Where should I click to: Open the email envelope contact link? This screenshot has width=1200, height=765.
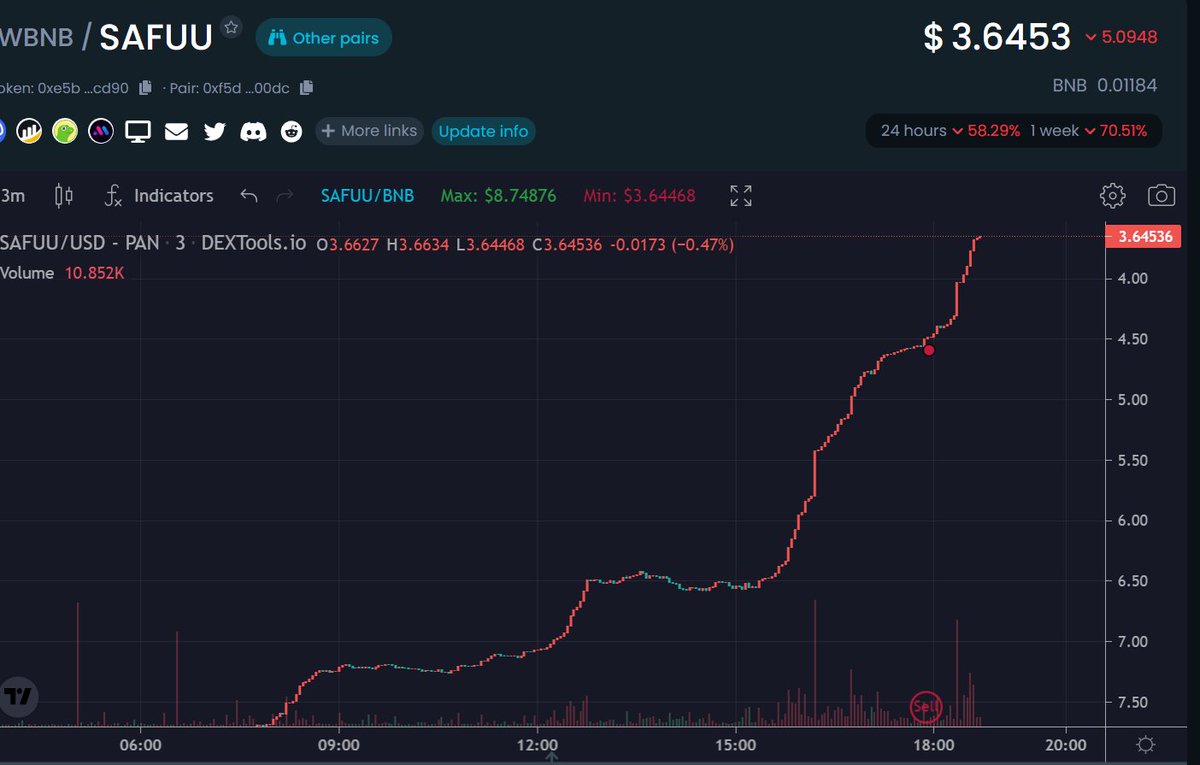(x=176, y=131)
